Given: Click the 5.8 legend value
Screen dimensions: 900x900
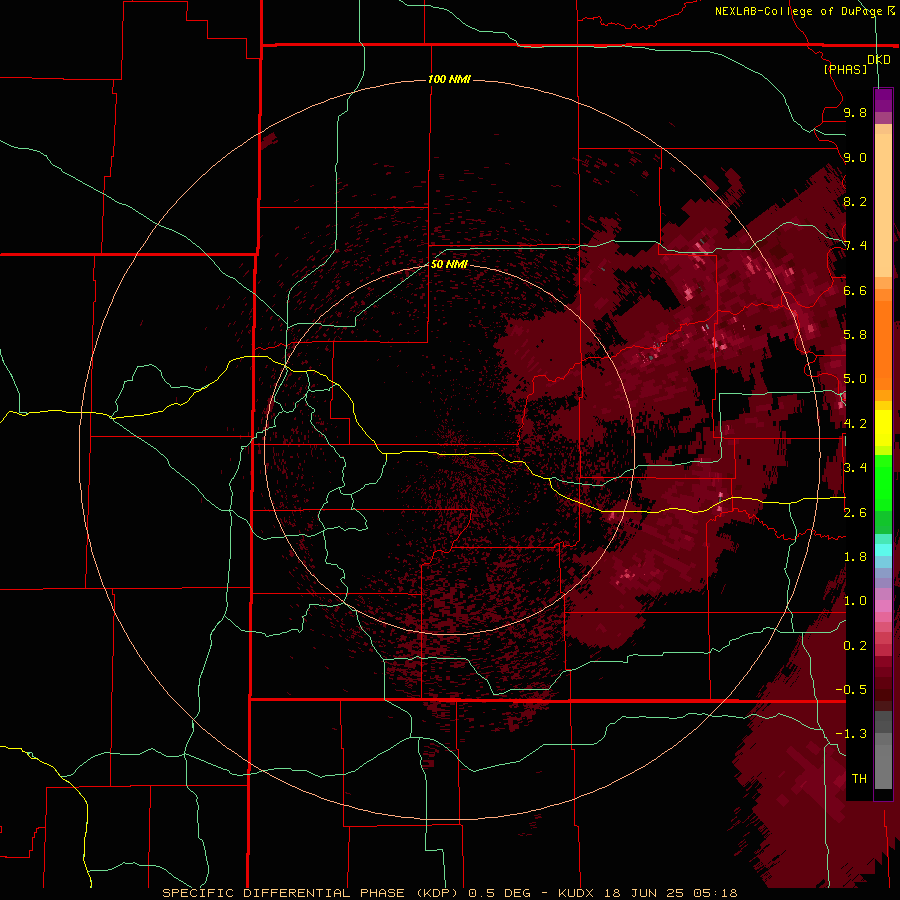Looking at the screenshot, I should (x=855, y=334).
